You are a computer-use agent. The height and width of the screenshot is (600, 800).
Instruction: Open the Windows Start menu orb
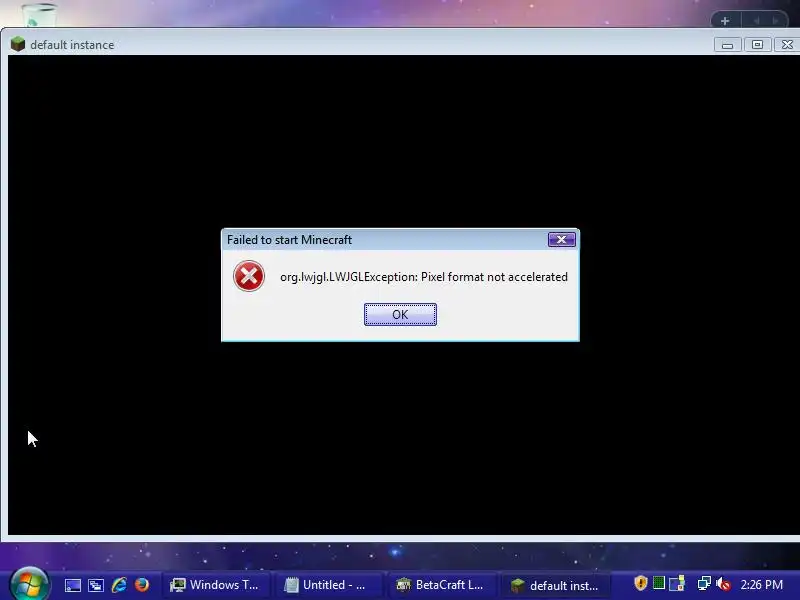30,584
